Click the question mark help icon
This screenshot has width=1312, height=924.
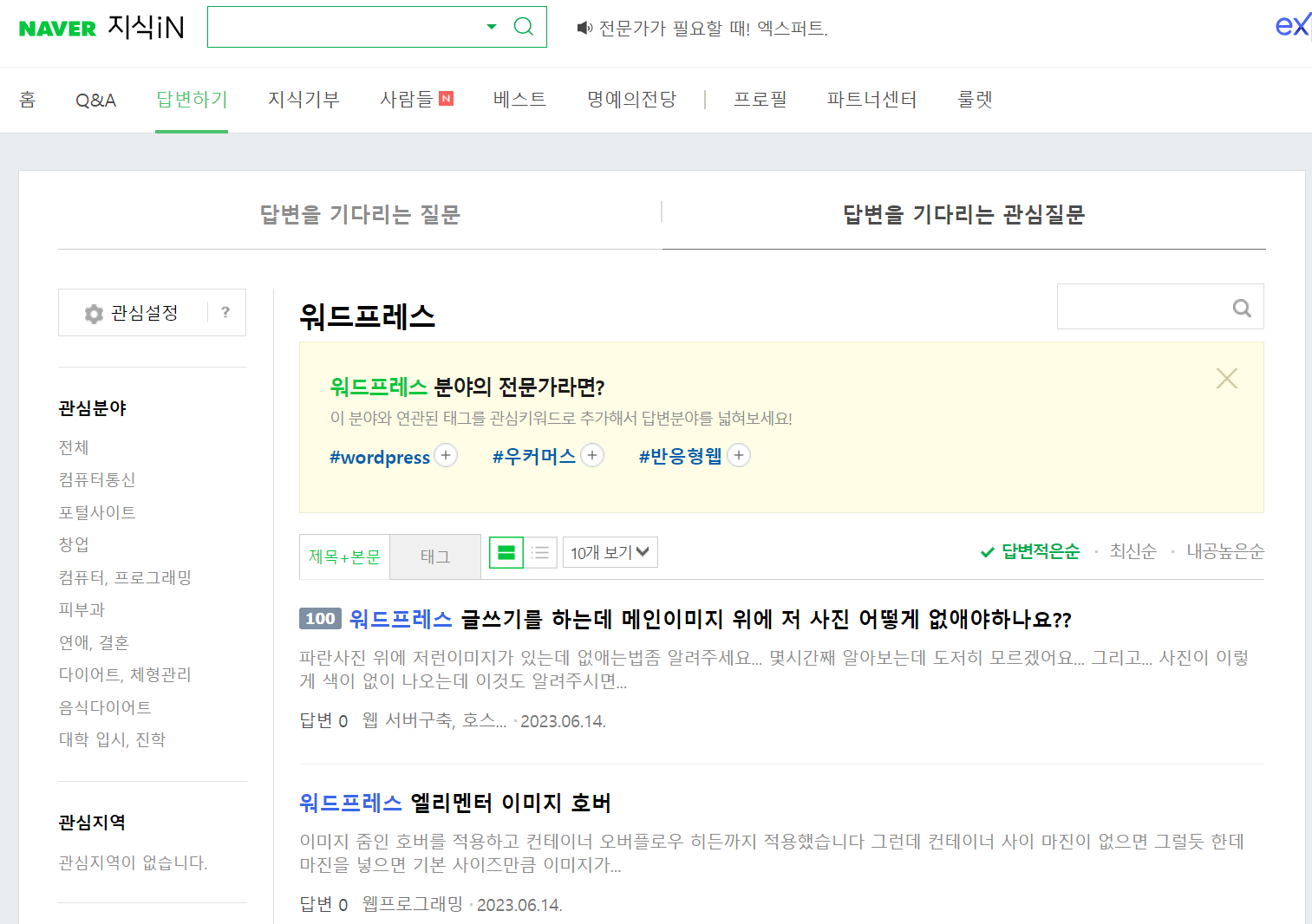pyautogui.click(x=225, y=312)
